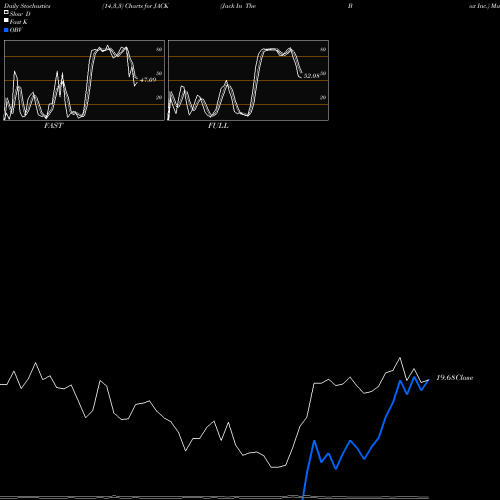Click the 52.08 value in FULL chart
Screen dimensions: 500x500
coord(311,76)
